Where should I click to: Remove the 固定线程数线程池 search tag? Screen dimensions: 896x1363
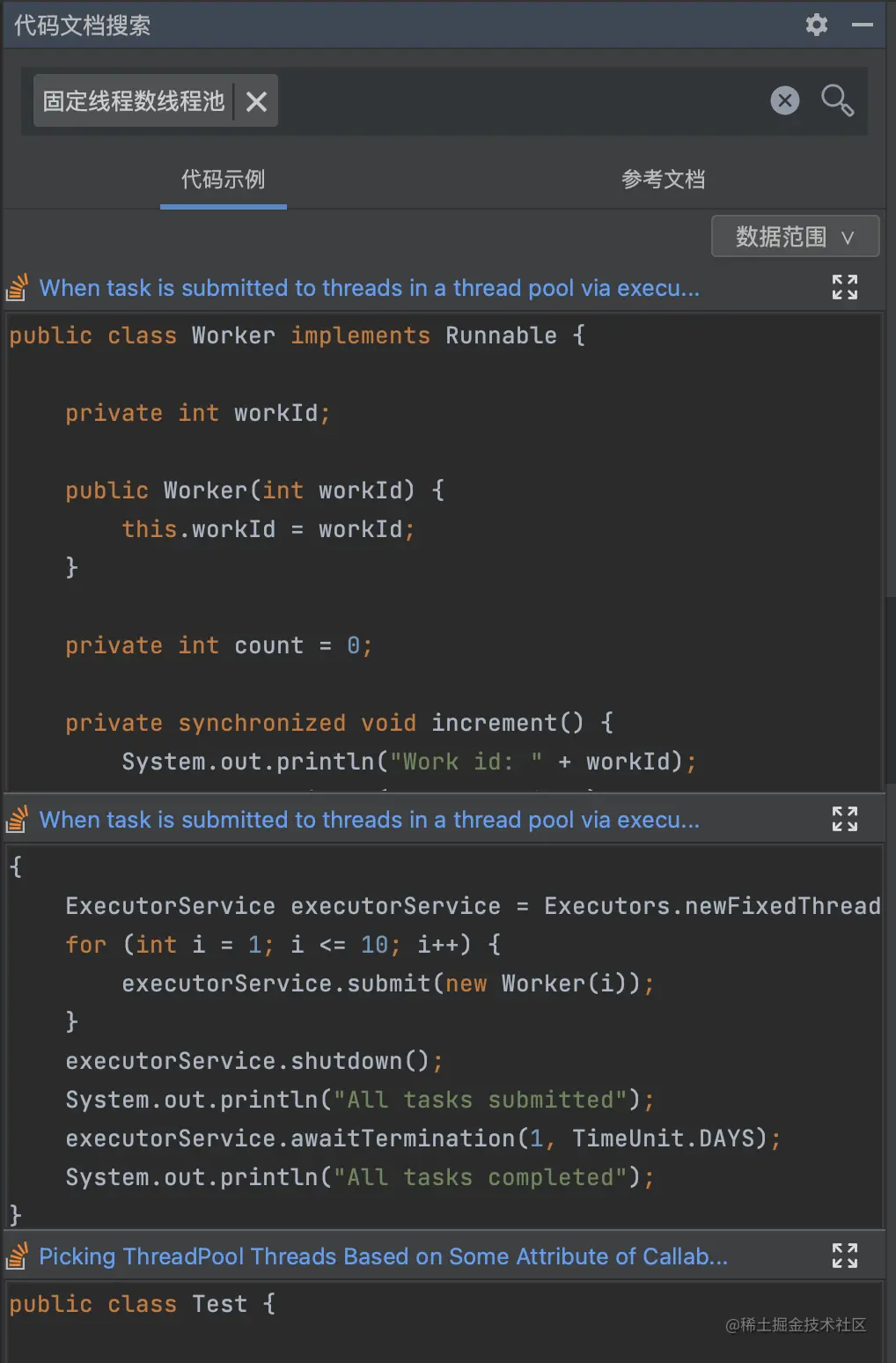[256, 102]
